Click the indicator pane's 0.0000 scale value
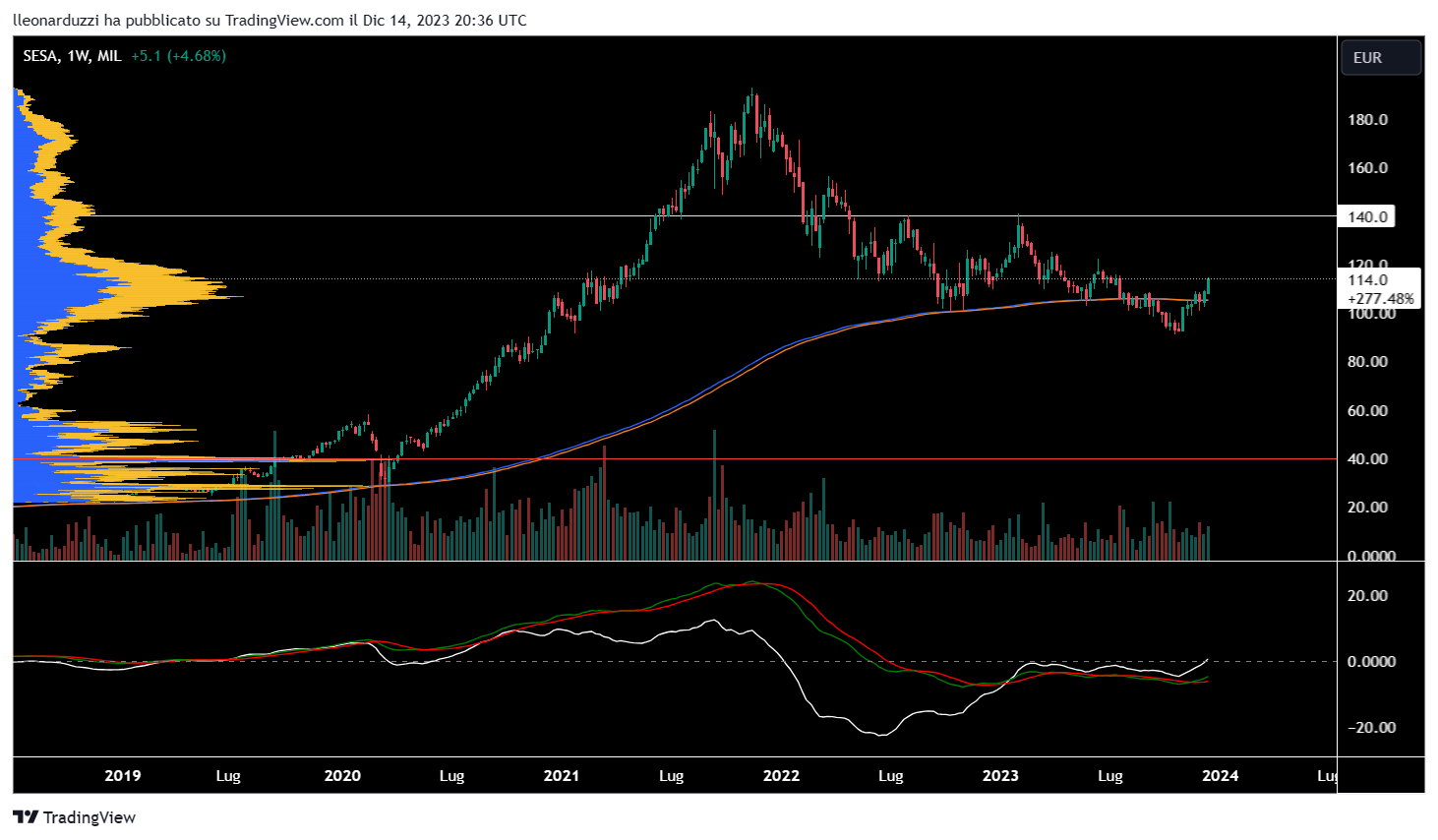This screenshot has height=840, width=1438. pos(1371,662)
